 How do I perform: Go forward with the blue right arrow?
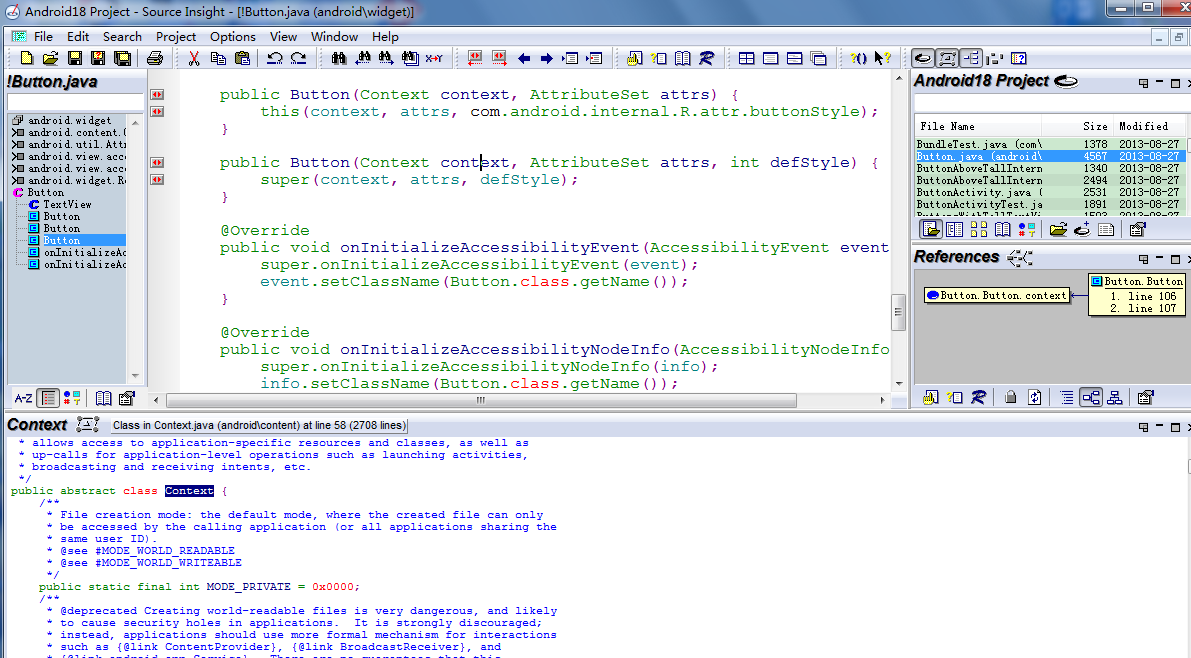pos(547,59)
